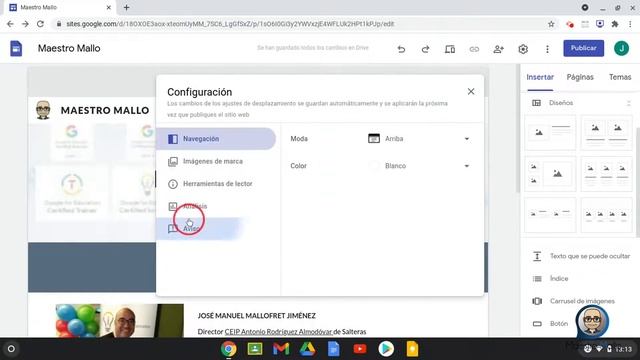Bookmark this page with the star icon

click(x=551, y=24)
